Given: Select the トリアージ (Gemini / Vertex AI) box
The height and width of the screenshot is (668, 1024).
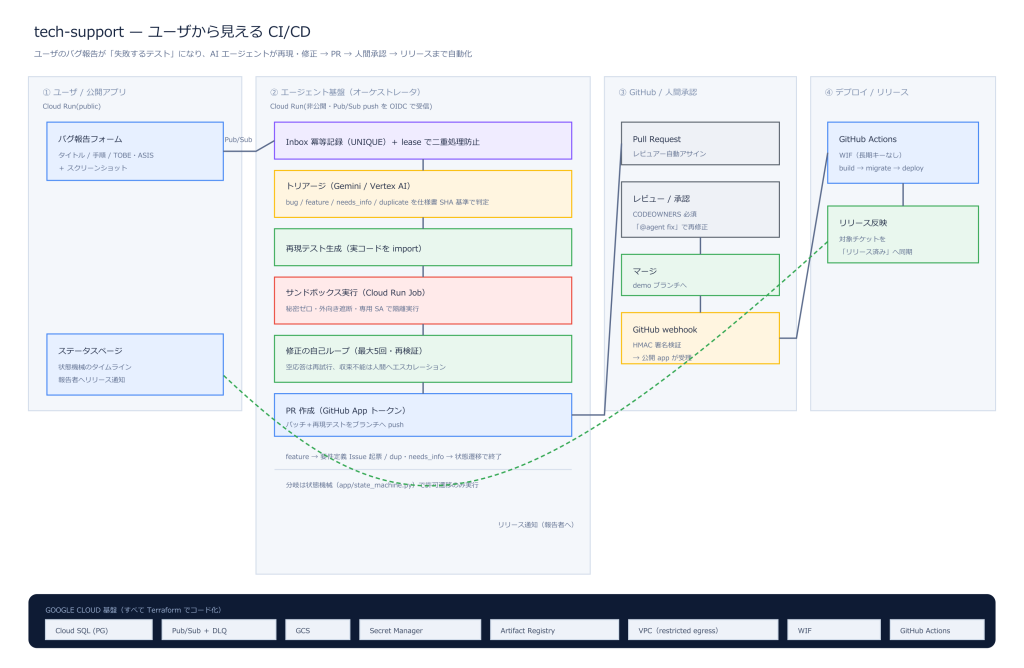Looking at the screenshot, I should [423, 194].
